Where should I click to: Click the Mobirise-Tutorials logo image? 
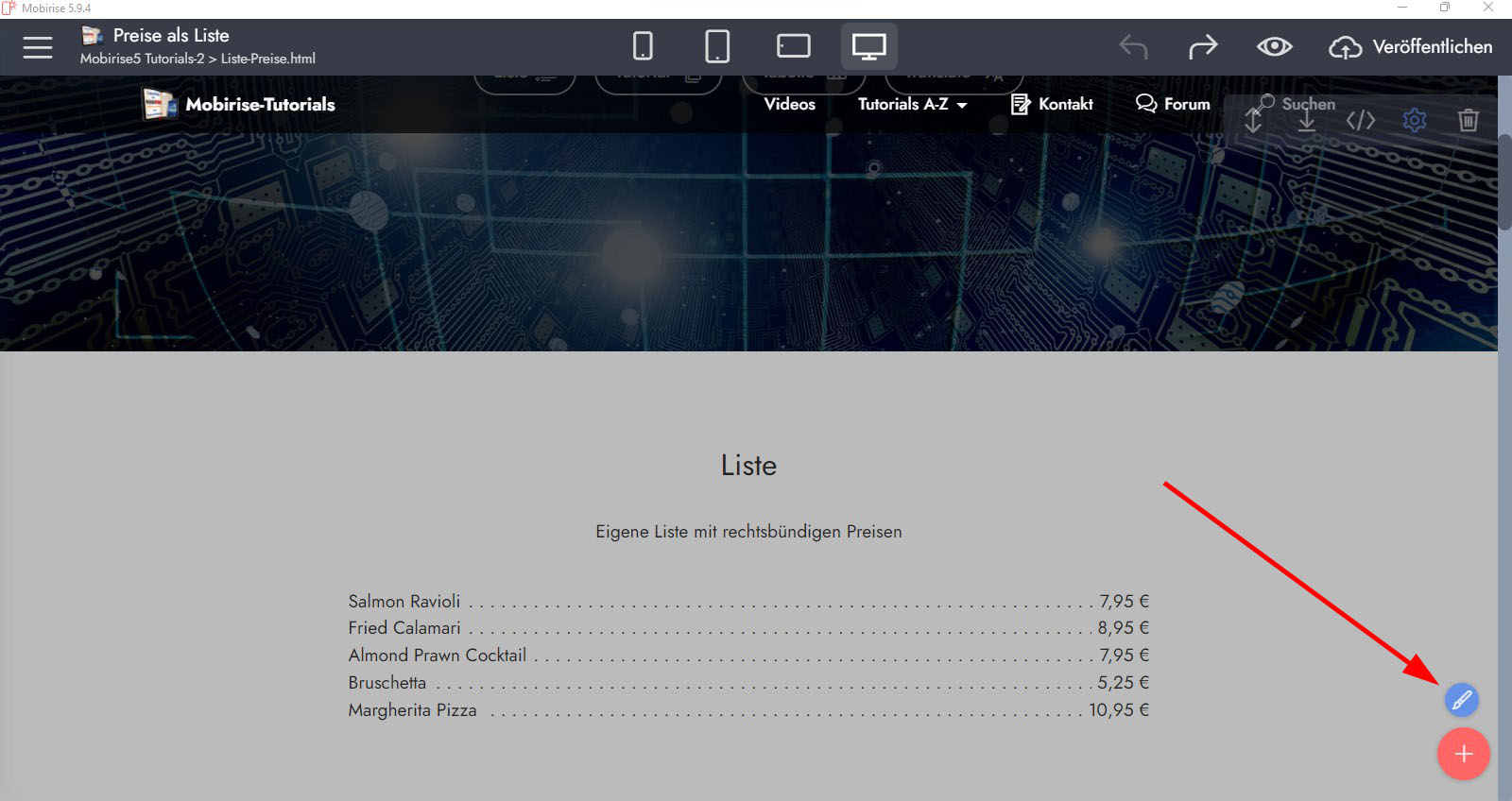160,104
